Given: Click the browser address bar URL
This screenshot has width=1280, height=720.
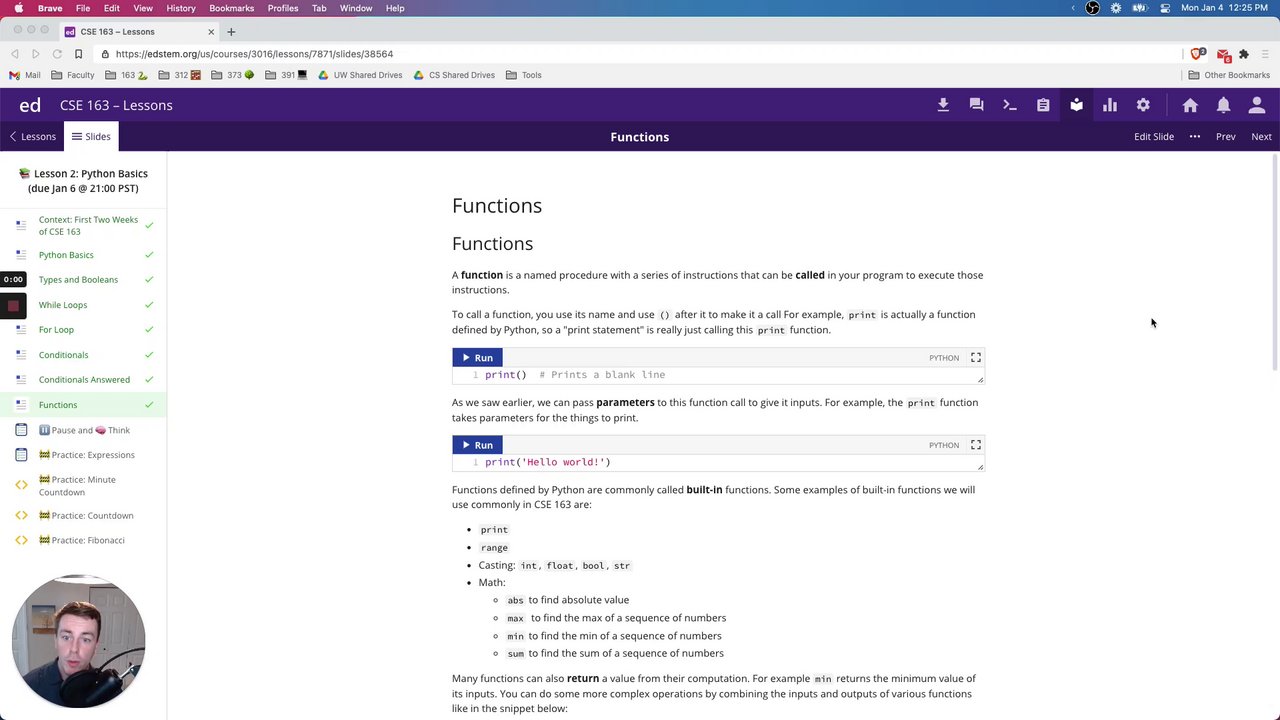Looking at the screenshot, I should click(254, 54).
